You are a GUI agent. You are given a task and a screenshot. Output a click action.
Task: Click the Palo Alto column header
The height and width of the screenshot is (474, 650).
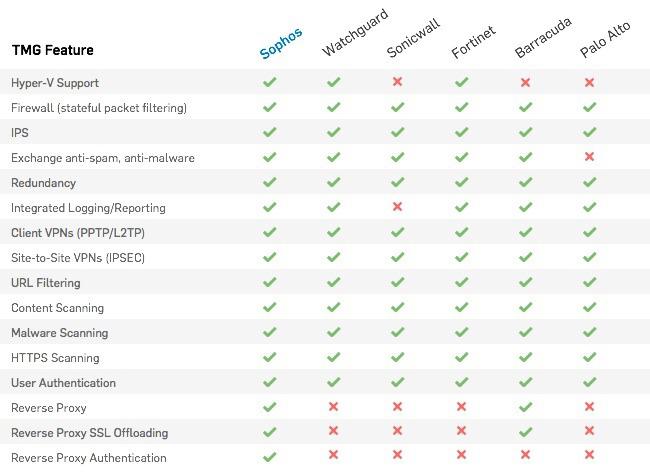pos(605,39)
